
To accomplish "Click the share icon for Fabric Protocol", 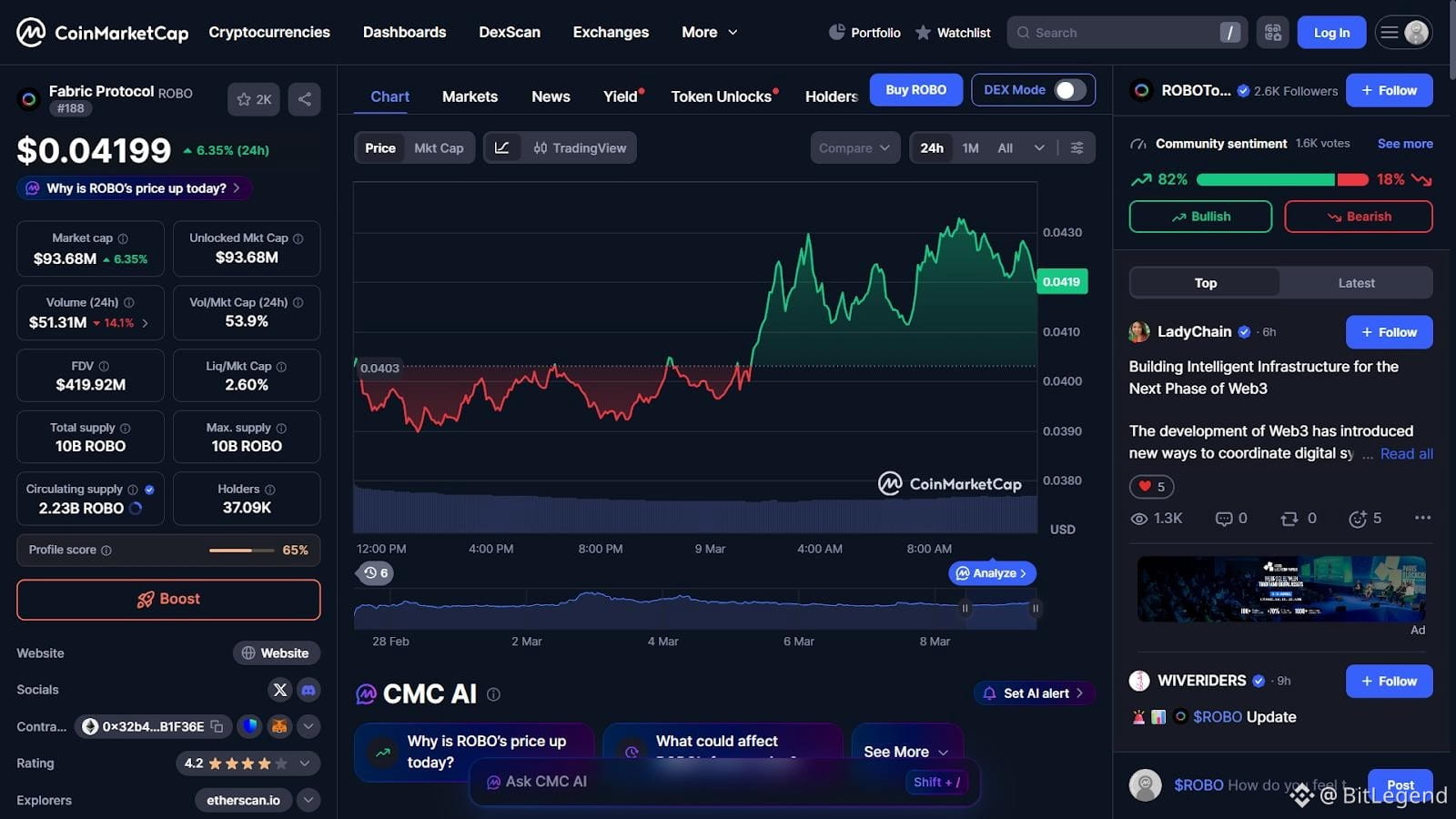I will 305,99.
